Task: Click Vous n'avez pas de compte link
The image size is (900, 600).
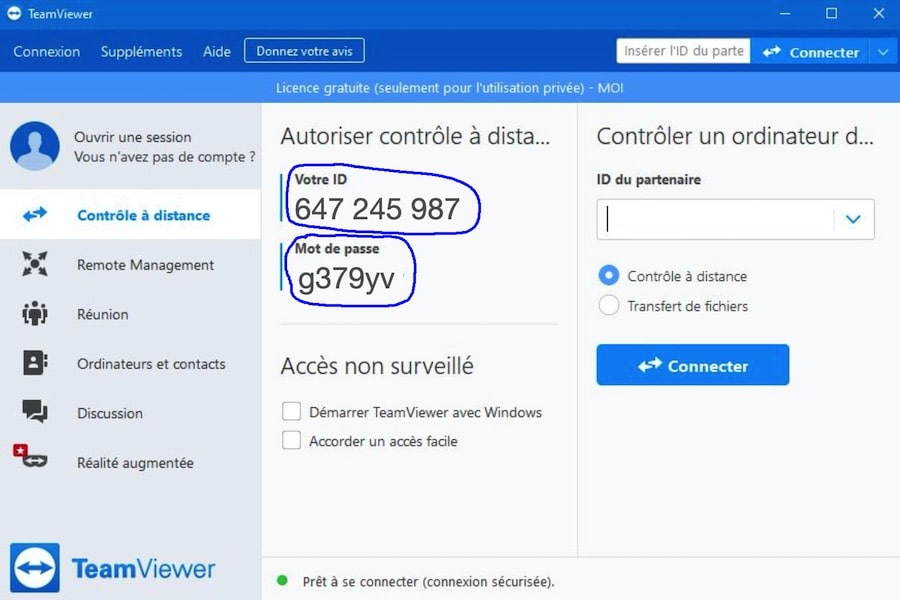Action: tap(164, 156)
